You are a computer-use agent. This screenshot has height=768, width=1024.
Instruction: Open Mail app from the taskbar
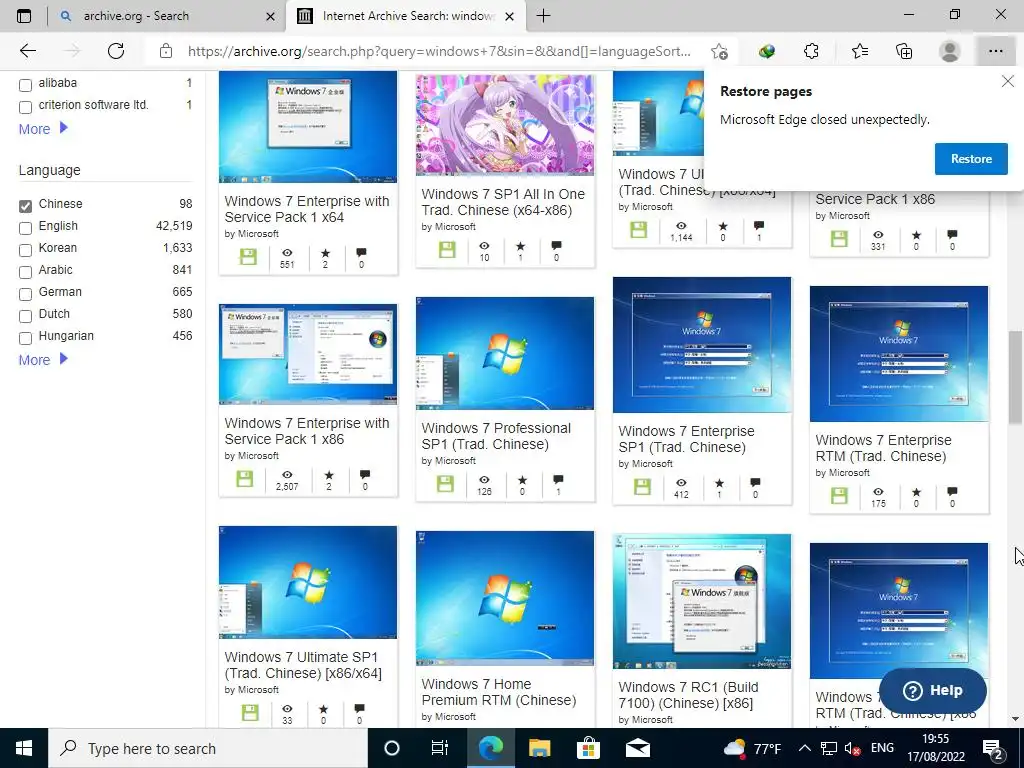click(637, 748)
